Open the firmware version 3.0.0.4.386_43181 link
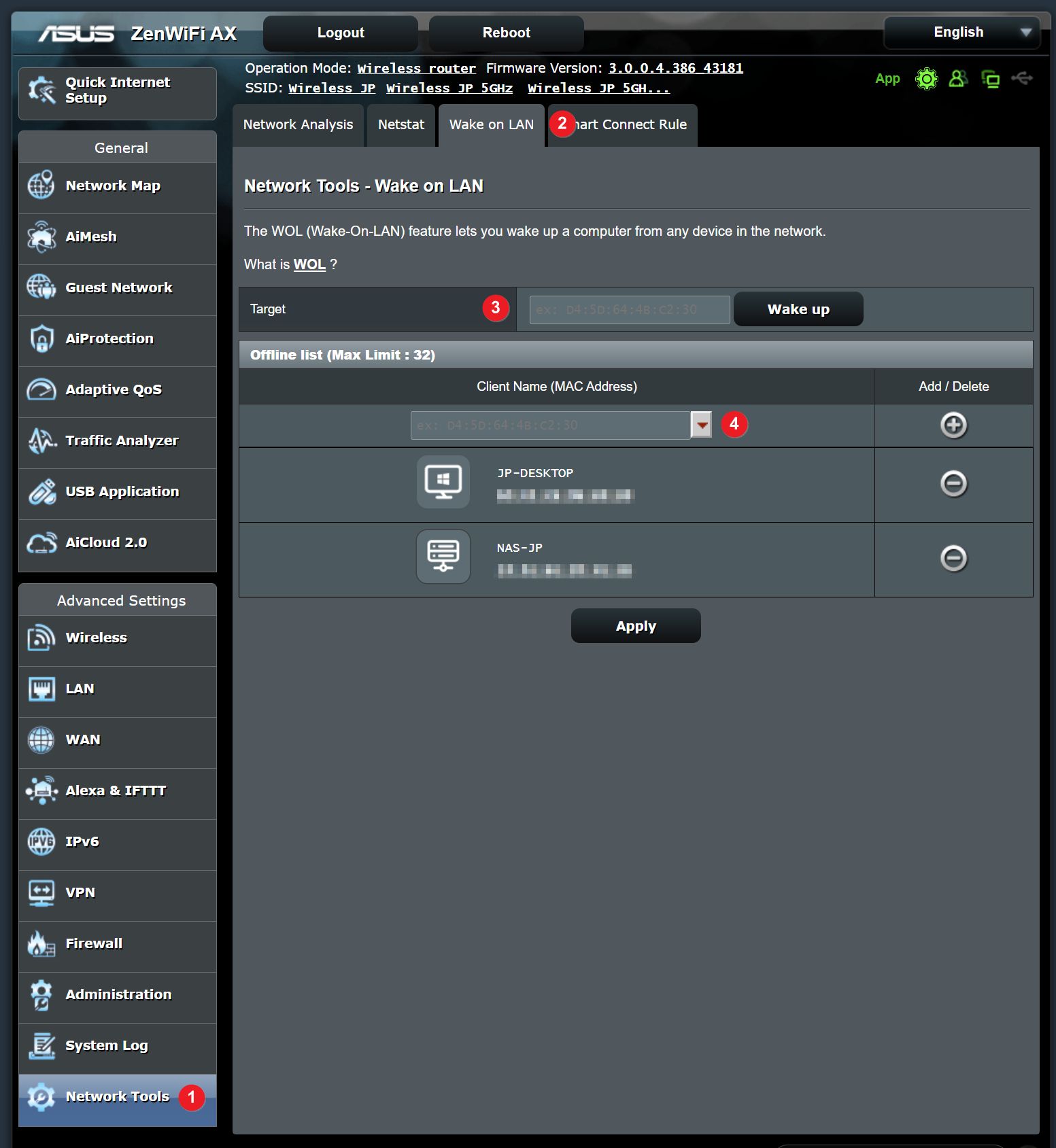 click(676, 68)
